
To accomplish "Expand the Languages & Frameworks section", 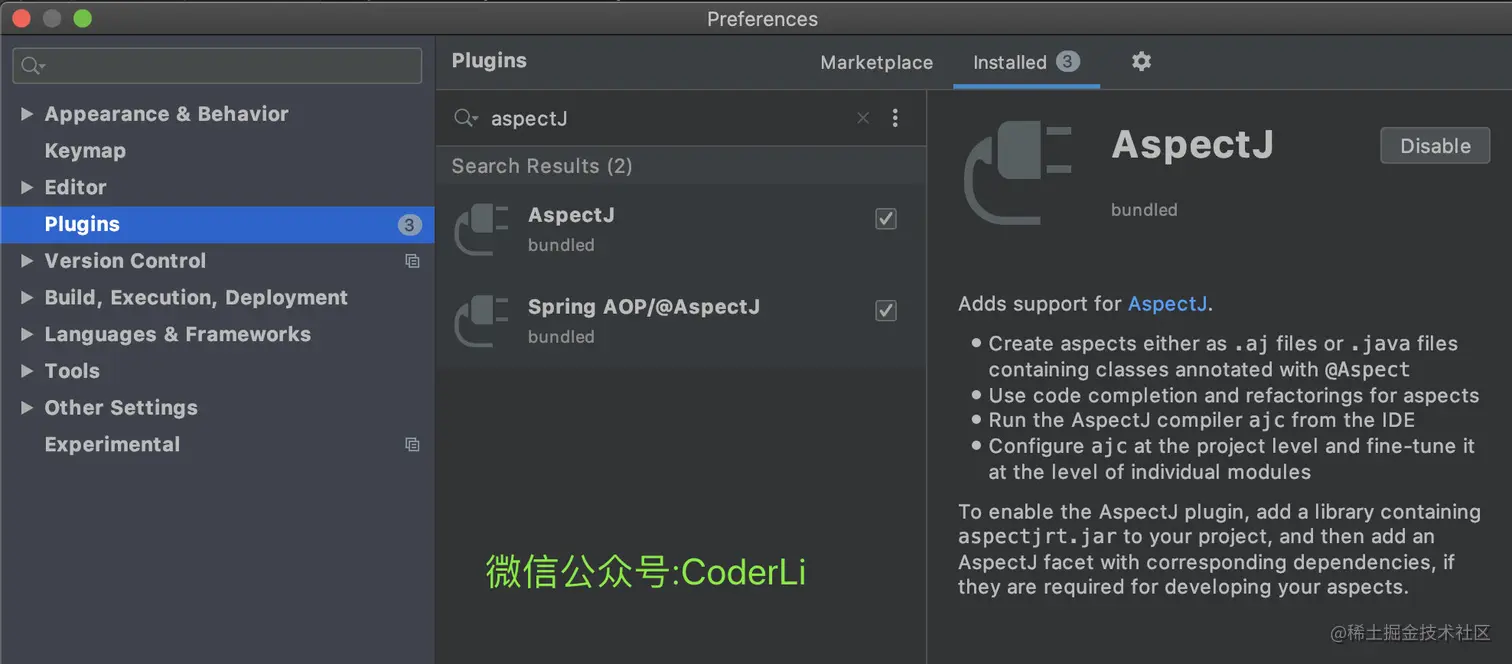I will tap(27, 334).
